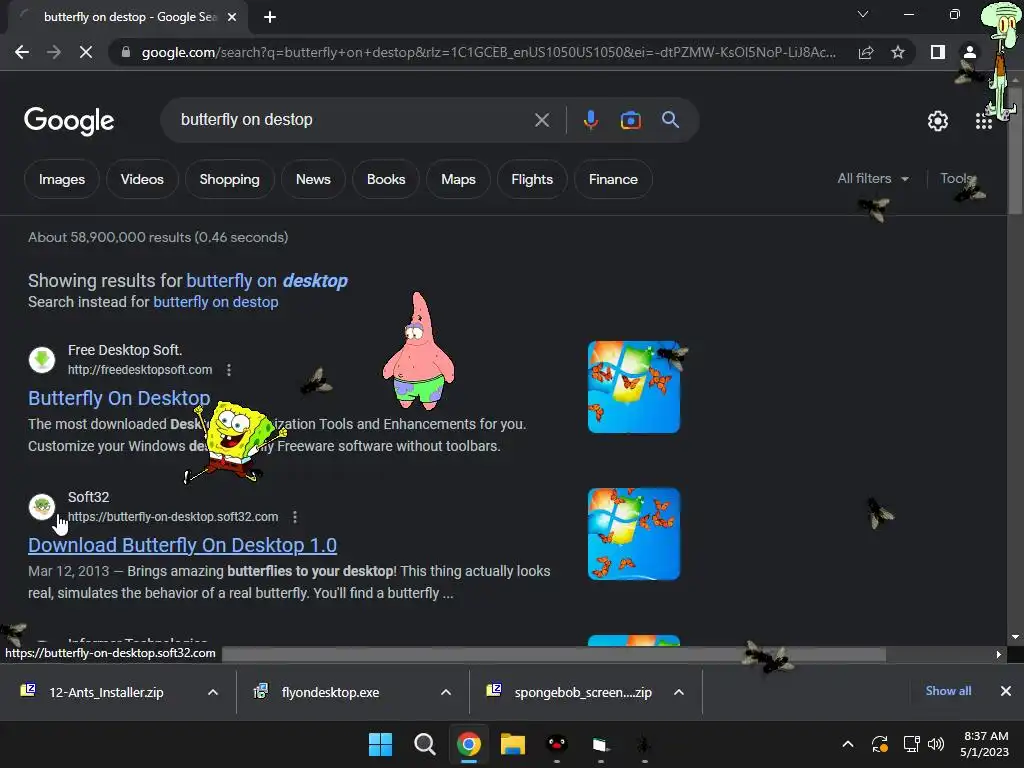
Task: Switch to Chrome in the taskbar
Action: coord(468,744)
